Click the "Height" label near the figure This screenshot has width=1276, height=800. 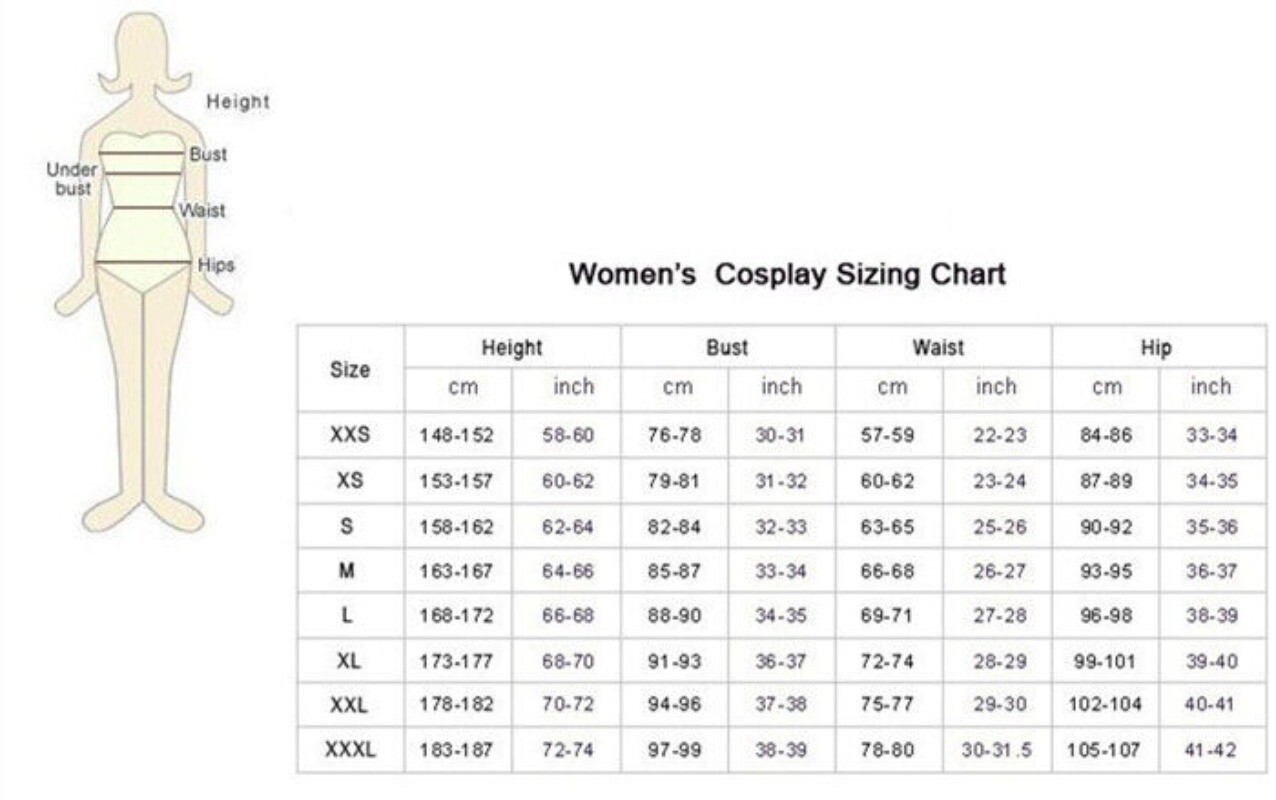[x=238, y=101]
